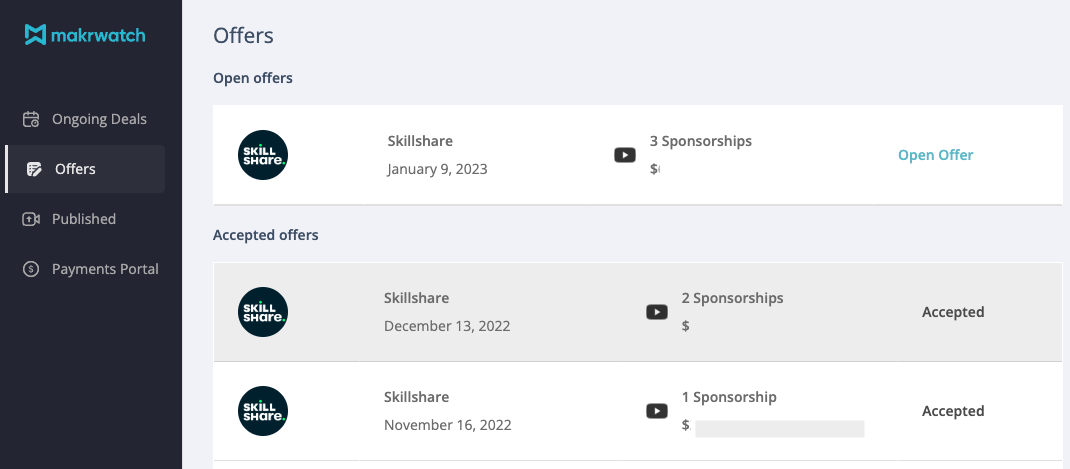
Task: Click the Ongoing Deals calendar icon
Action: tap(31, 119)
